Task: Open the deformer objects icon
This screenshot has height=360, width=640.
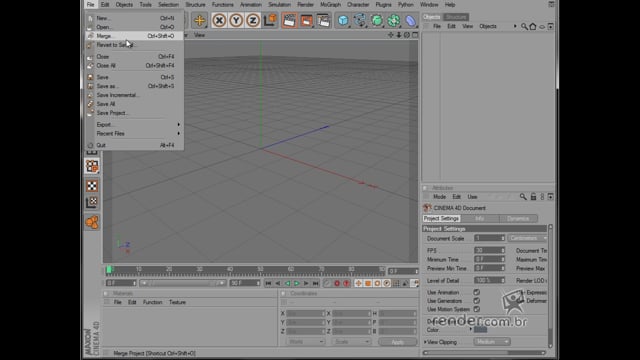Action: [x=410, y=20]
